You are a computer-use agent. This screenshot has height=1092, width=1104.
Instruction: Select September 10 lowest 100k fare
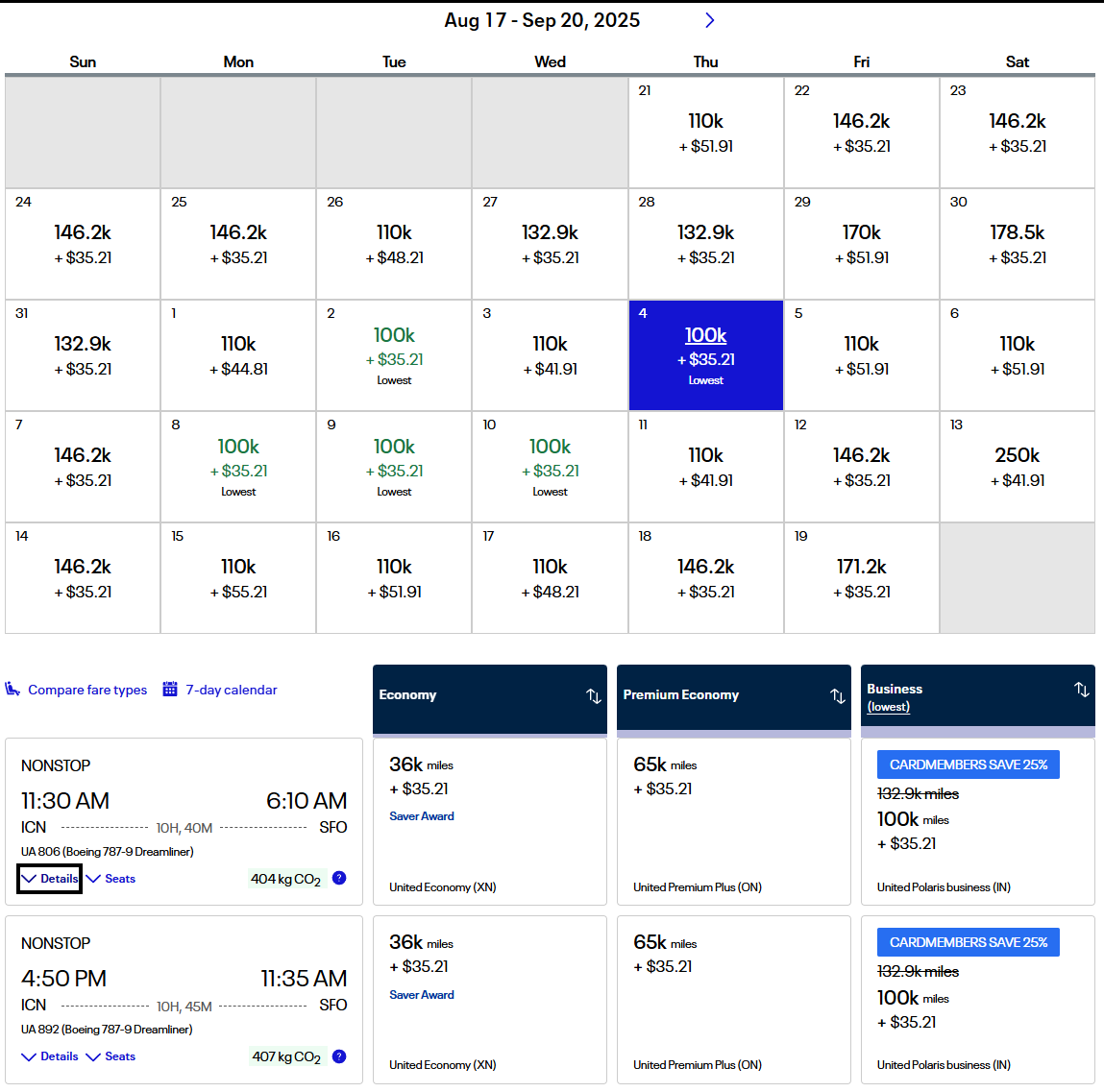(550, 467)
